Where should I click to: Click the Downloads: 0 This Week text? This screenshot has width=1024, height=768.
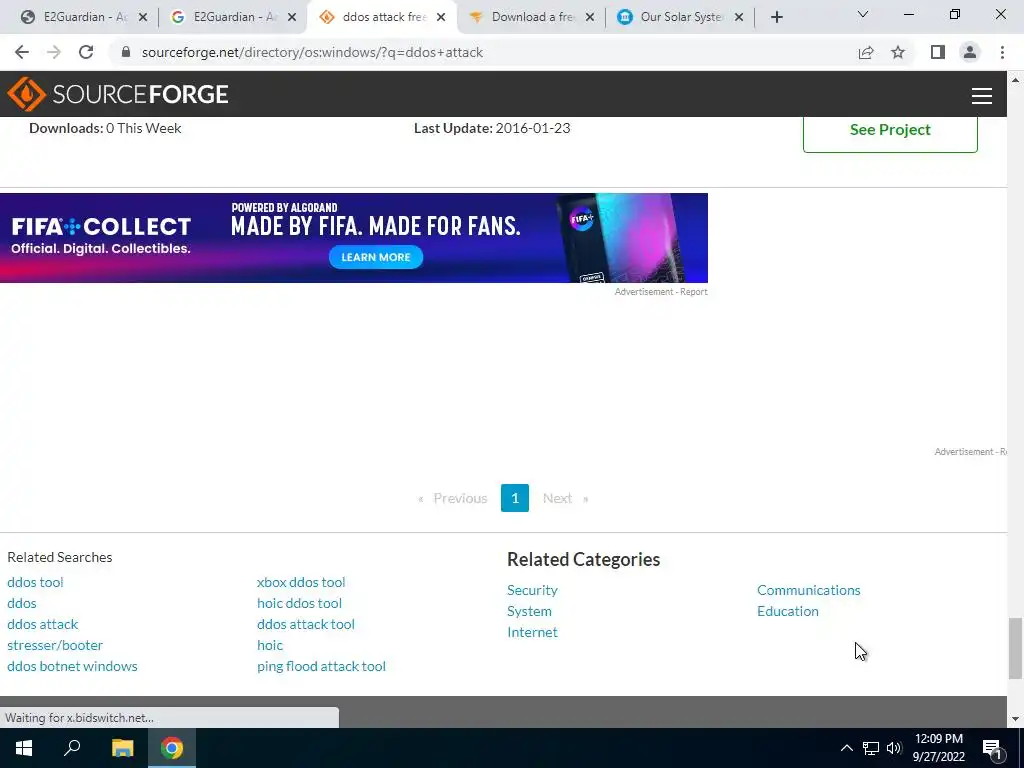tap(105, 128)
